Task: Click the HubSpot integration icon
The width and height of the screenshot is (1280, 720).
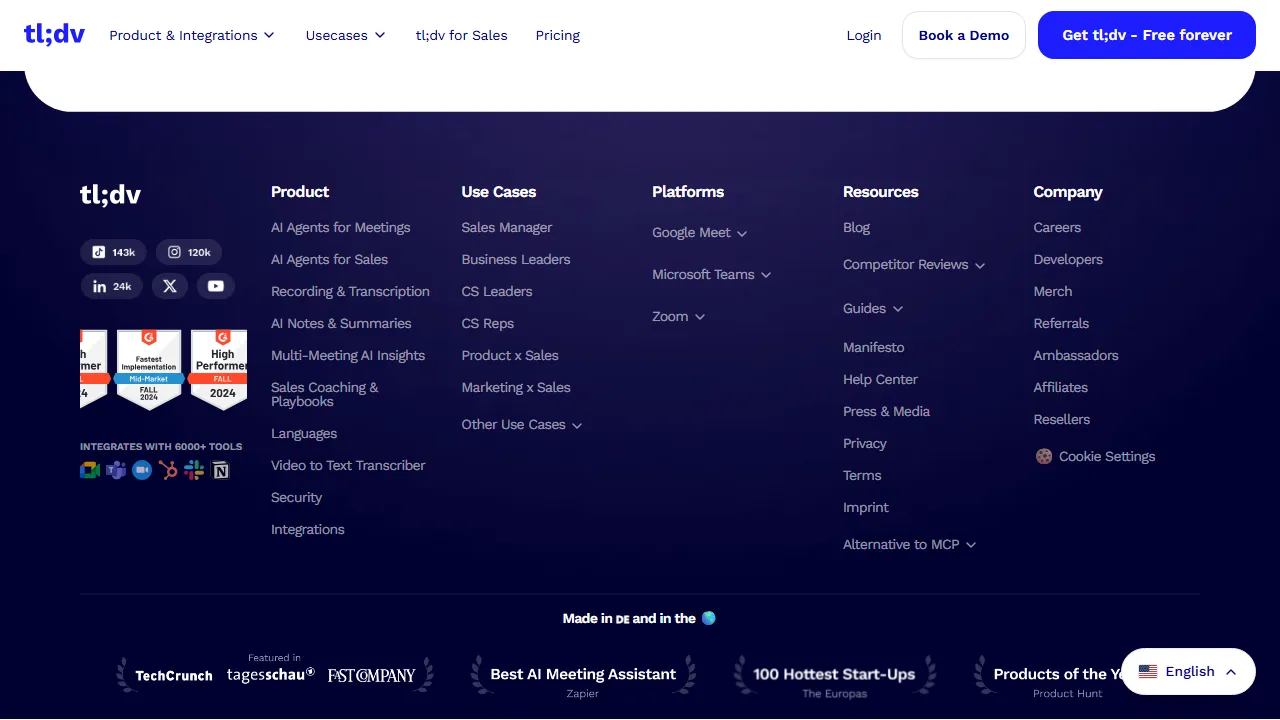Action: (x=168, y=470)
